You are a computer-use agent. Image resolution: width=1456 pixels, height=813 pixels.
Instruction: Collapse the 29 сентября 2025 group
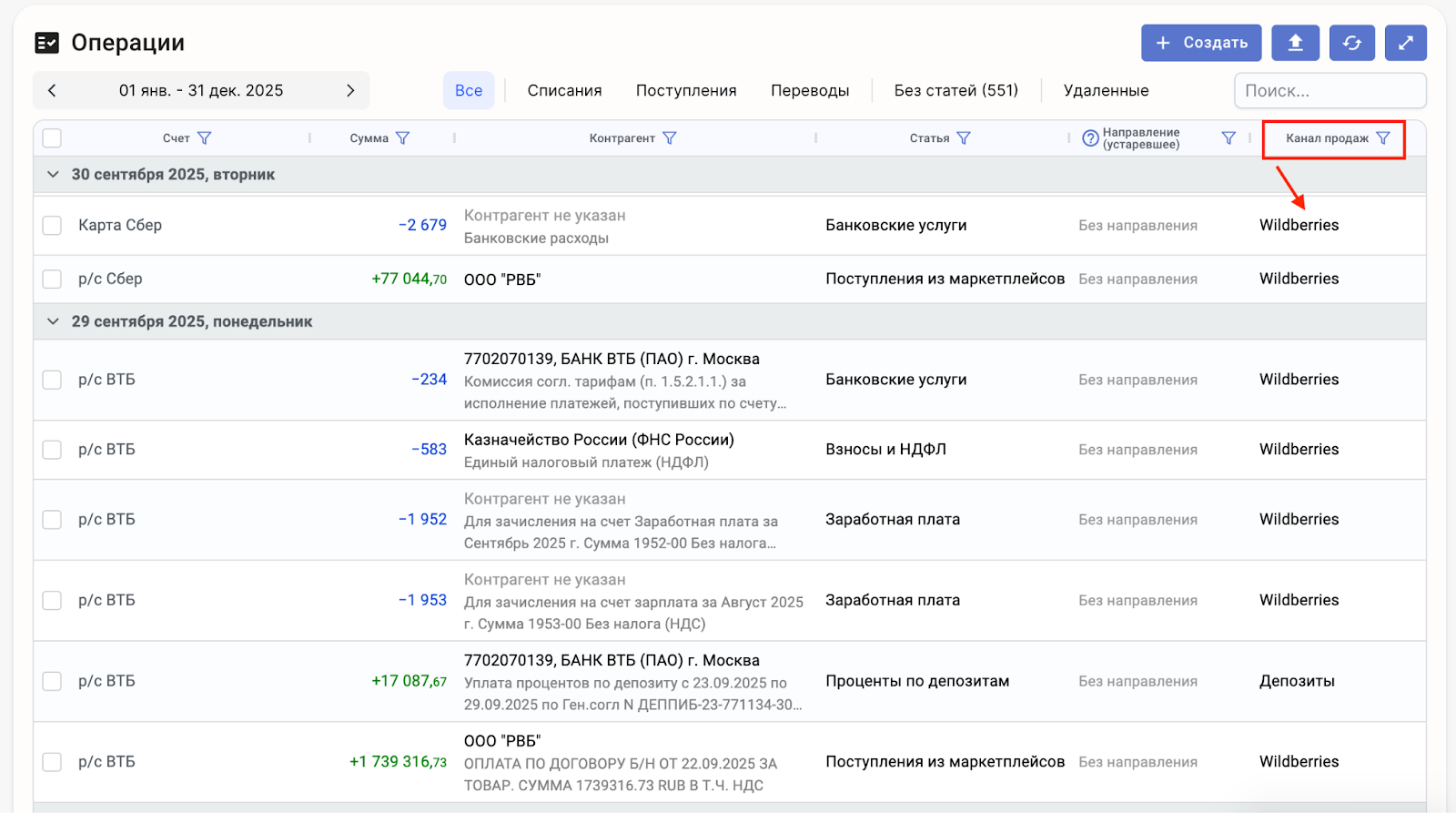point(53,321)
